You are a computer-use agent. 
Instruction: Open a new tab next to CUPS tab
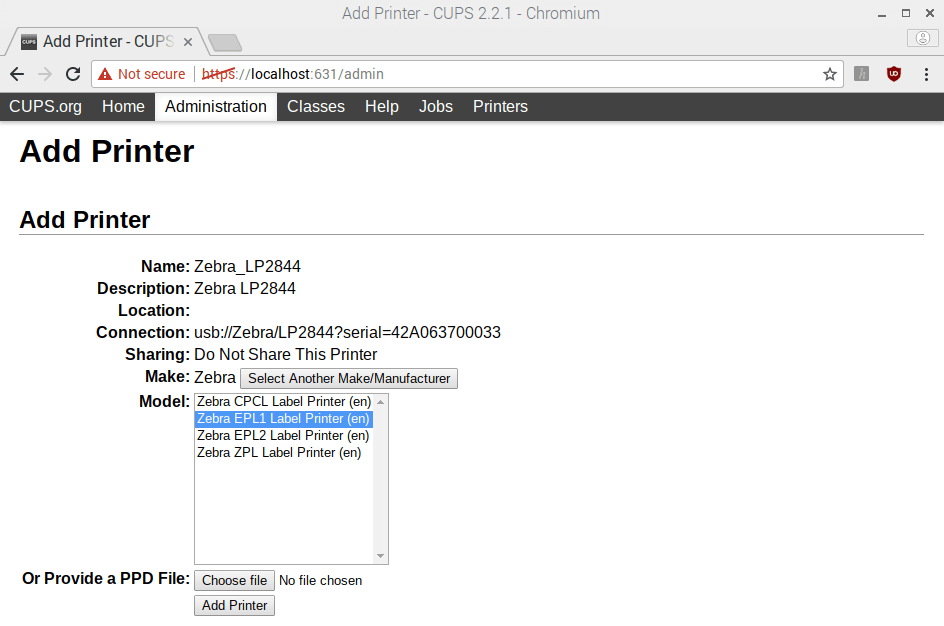coord(225,42)
